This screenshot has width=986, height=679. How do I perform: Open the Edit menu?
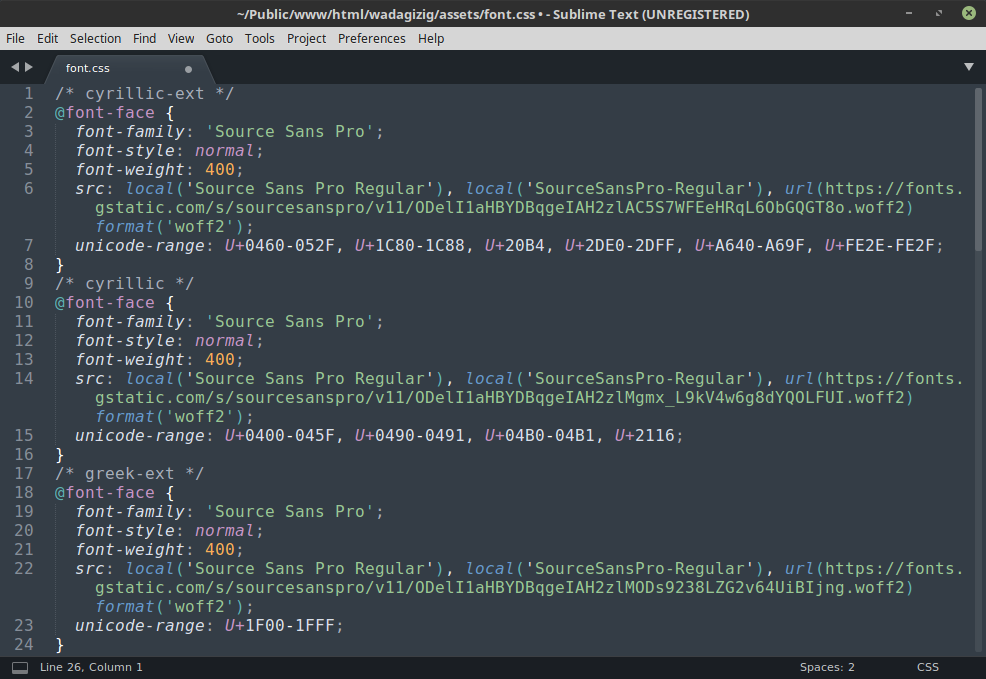47,38
